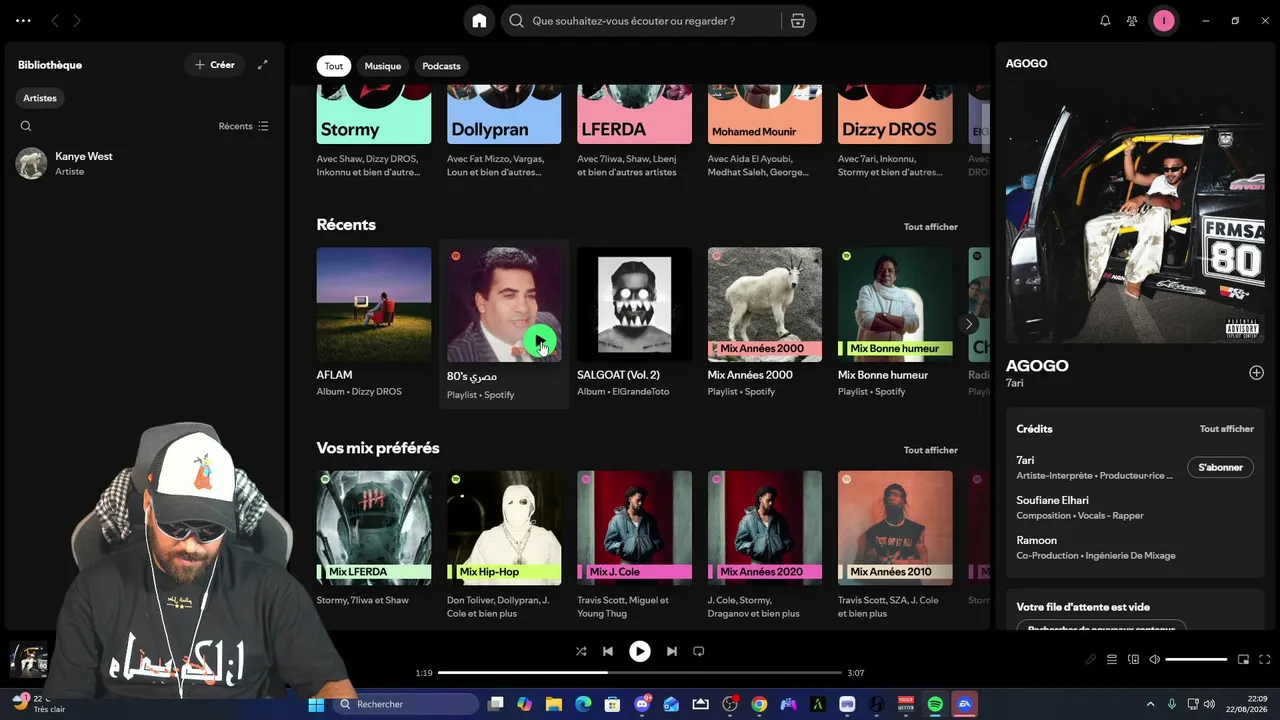The height and width of the screenshot is (720, 1280).
Task: Navigate forward with the right arrow
Action: (77, 21)
